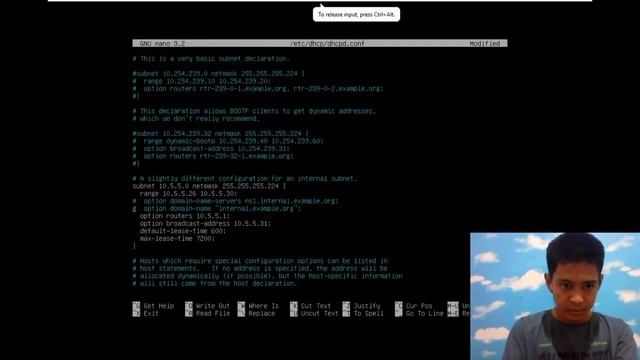This screenshot has width=640, height=360.
Task: Click the line '# will still come from the host declaration.'
Action: pos(215,283)
